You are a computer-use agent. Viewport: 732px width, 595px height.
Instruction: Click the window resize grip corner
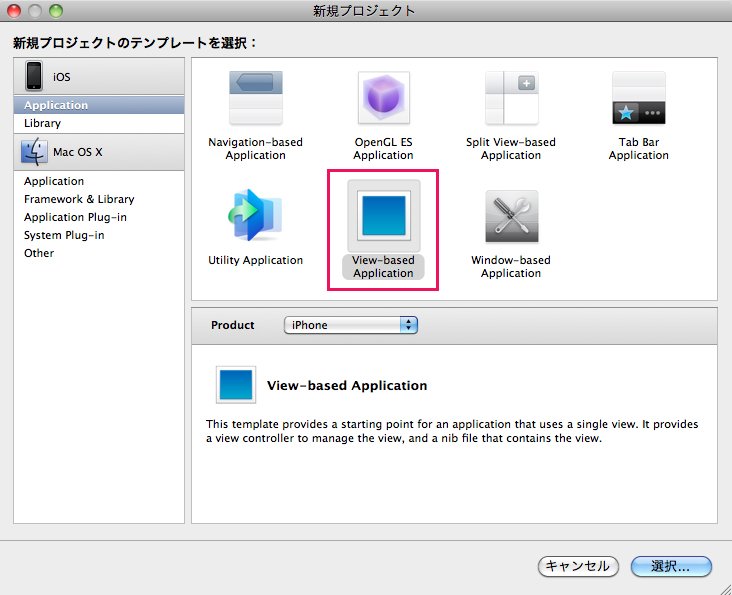tap(725, 588)
